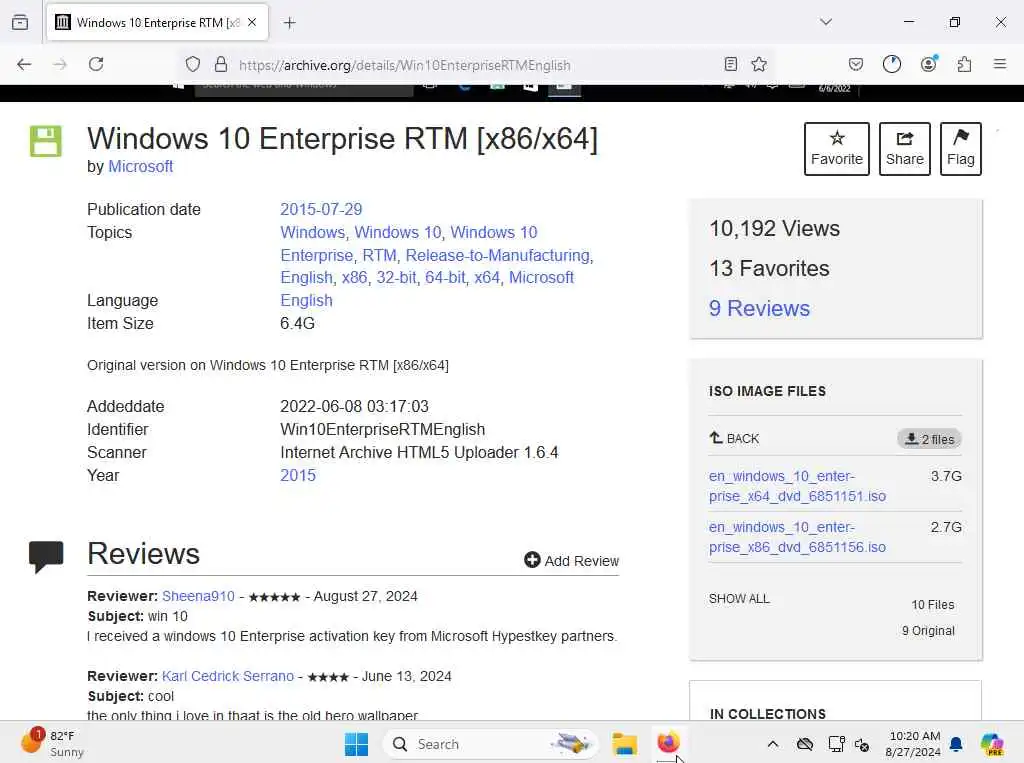Screen dimensions: 1024x763
Task: Open the Windows Start button
Action: tap(356, 744)
